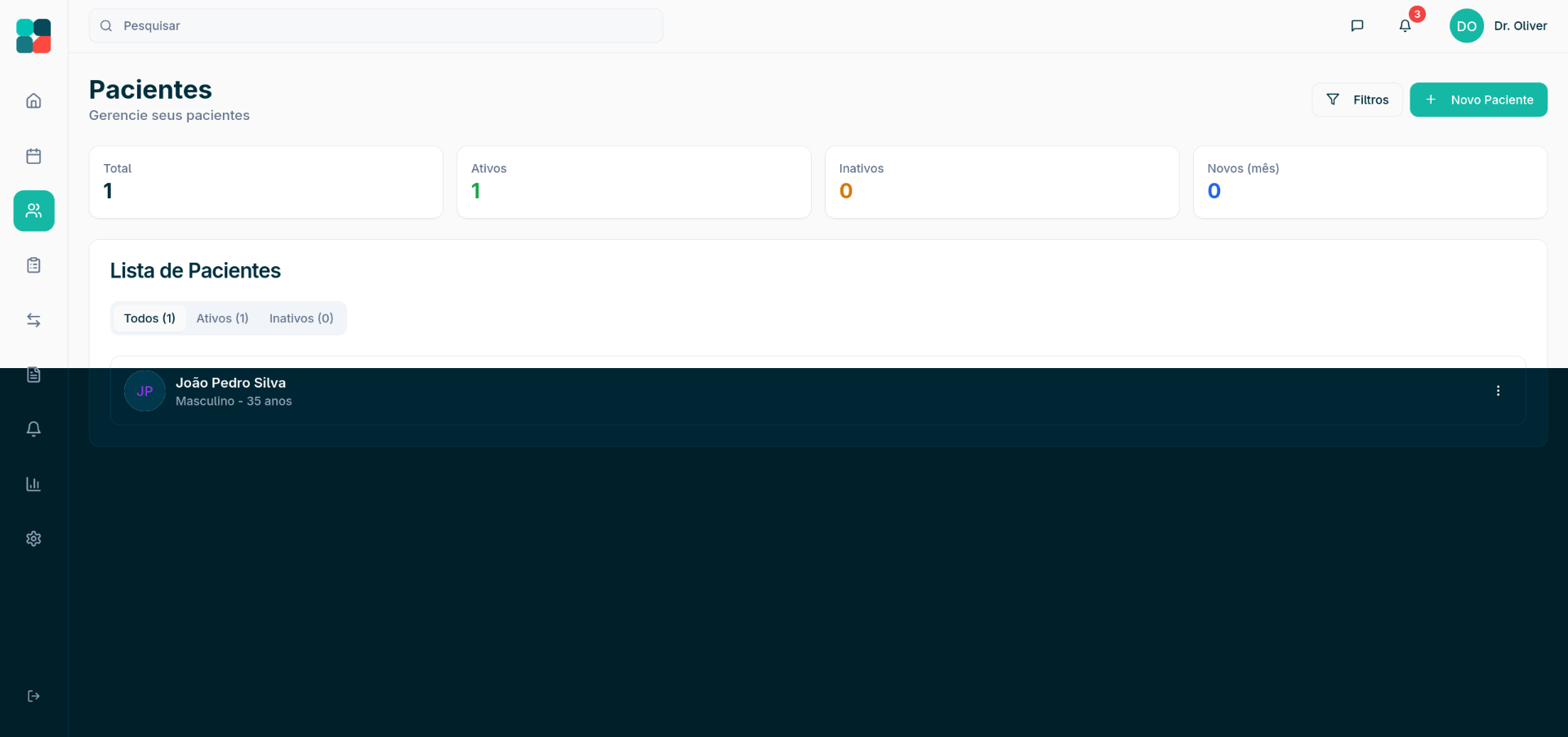Open top bar notifications bell with badge
The width and height of the screenshot is (1568, 737).
(1405, 26)
